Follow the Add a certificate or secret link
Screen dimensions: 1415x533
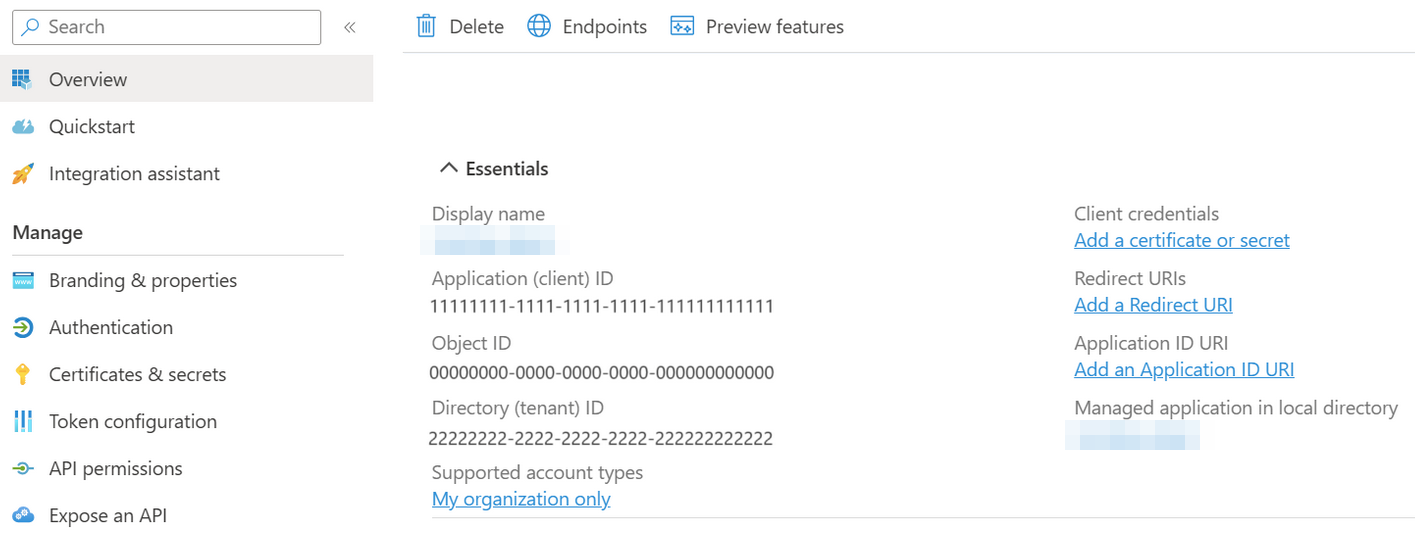[x=1181, y=241]
